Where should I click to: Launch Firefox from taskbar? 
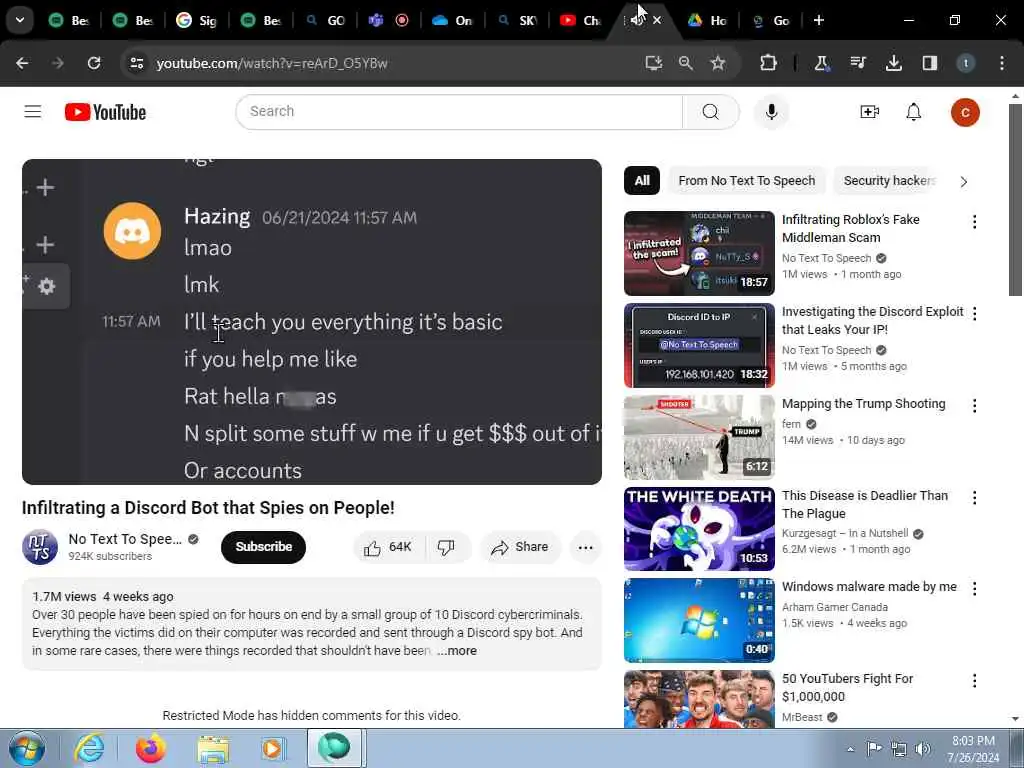click(150, 748)
